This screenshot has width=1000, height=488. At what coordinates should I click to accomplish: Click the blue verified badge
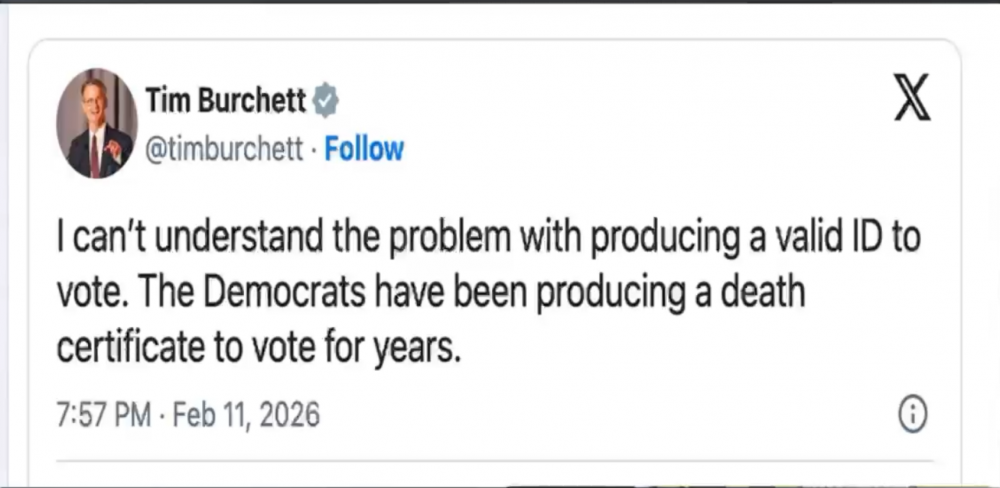coord(326,100)
